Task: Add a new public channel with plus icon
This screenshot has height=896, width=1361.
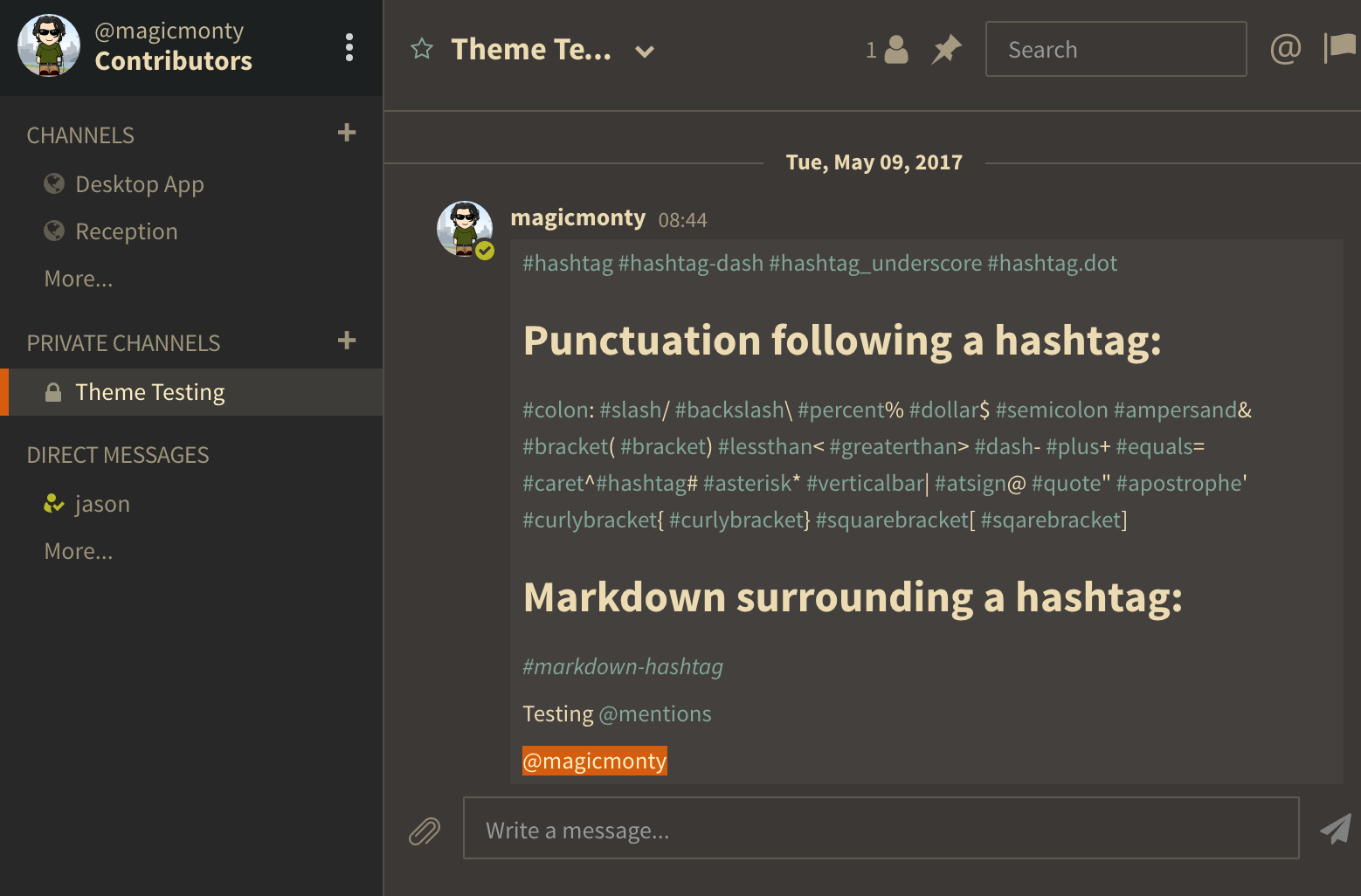Action: [347, 133]
